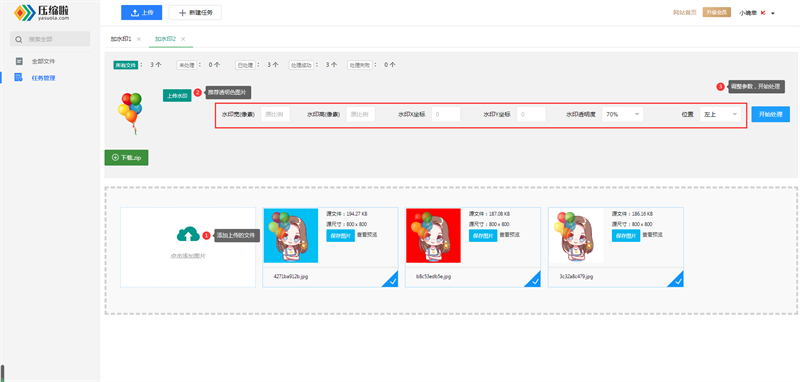Click the magnifier icon in the search box
Screen dimensions: 800x382
point(19,39)
